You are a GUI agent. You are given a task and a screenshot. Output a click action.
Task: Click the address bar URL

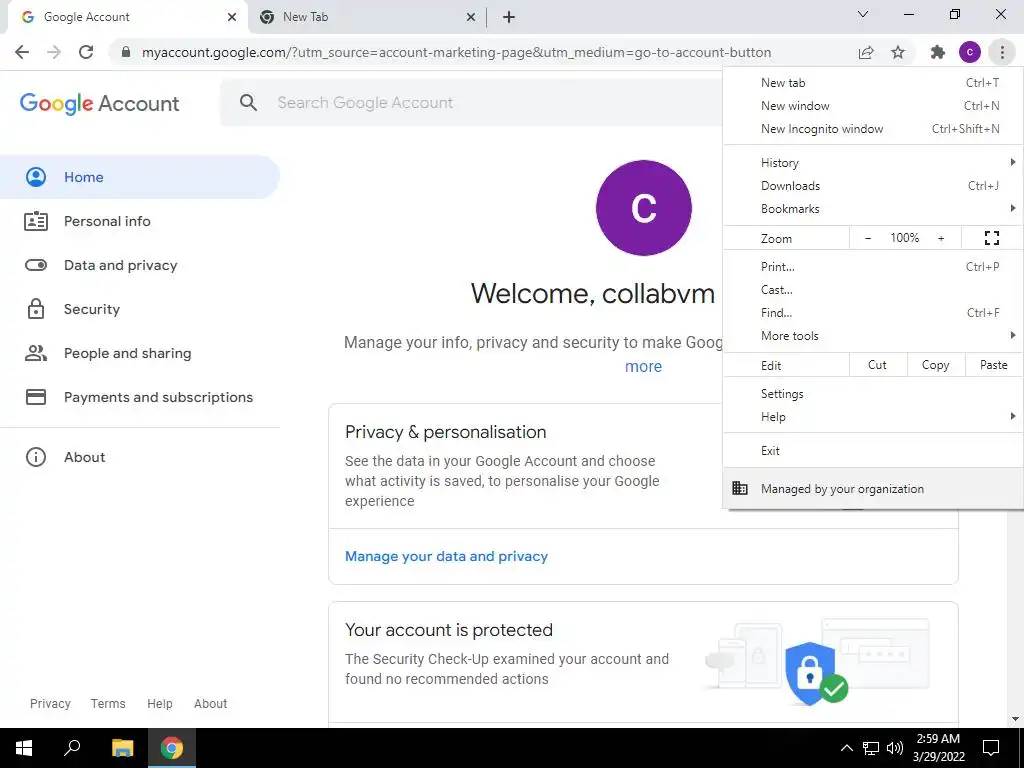pyautogui.click(x=456, y=52)
